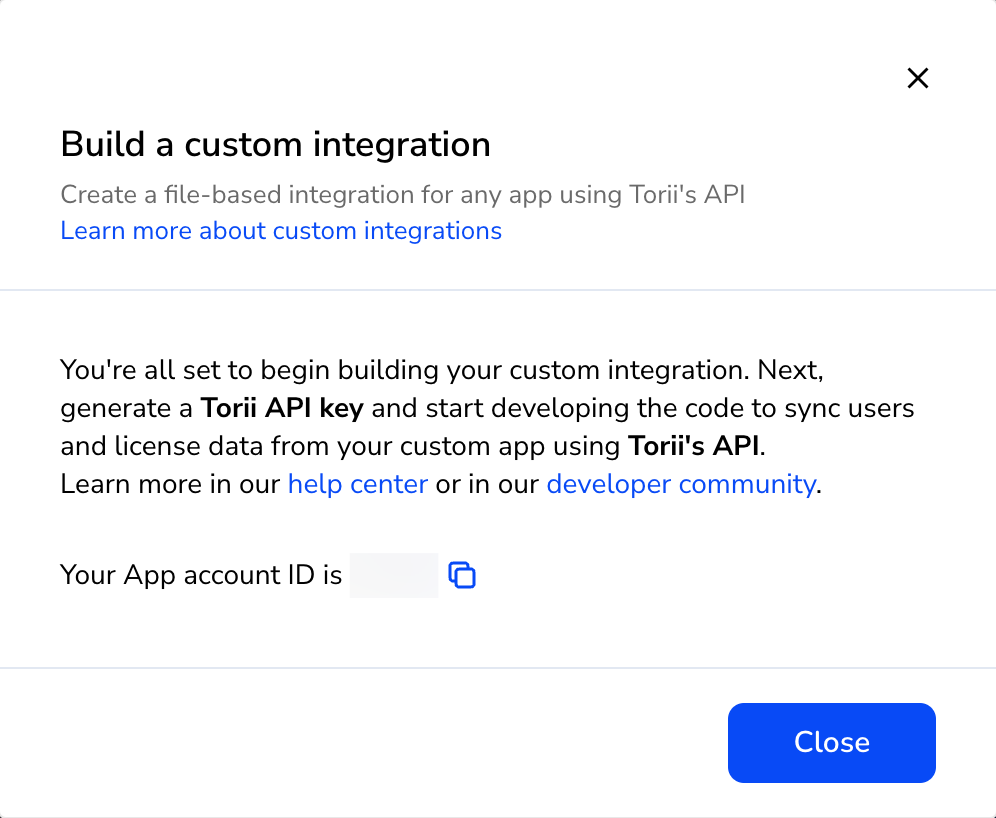
Task: Click the Build a custom integration heading
Action: pos(276,144)
